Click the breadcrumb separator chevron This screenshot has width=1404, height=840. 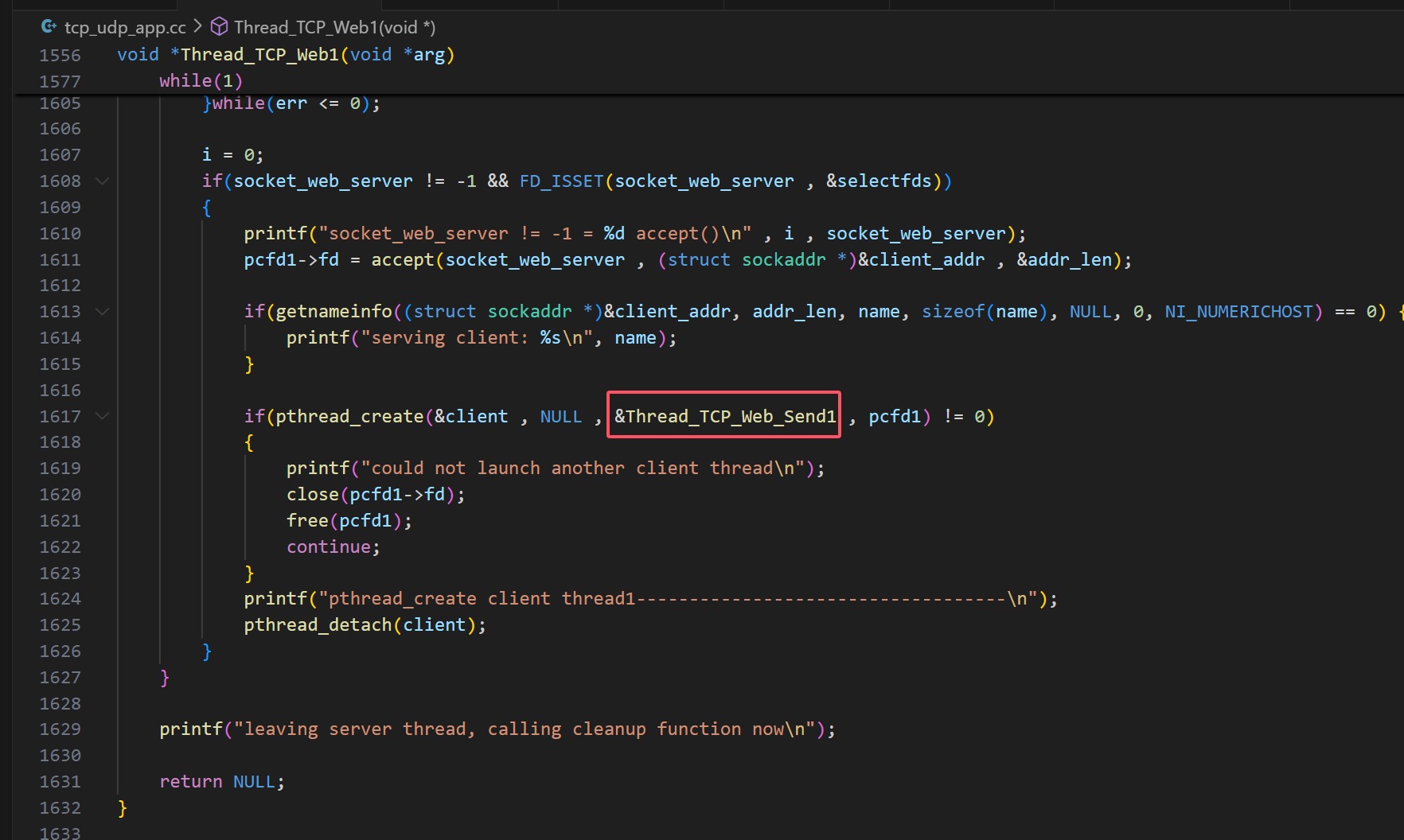197,27
